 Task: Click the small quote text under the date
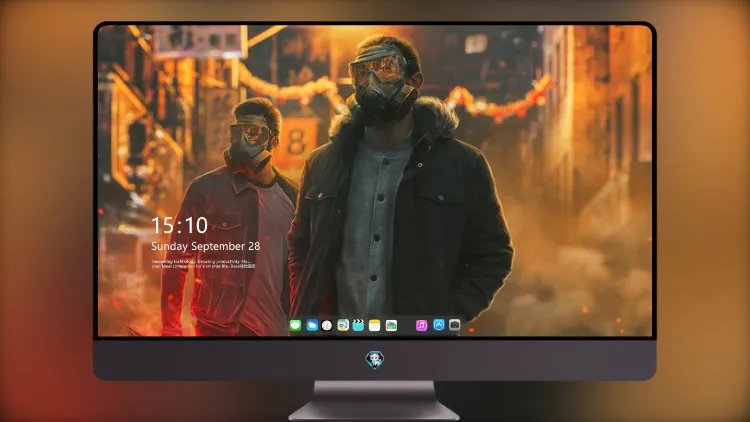coord(204,264)
